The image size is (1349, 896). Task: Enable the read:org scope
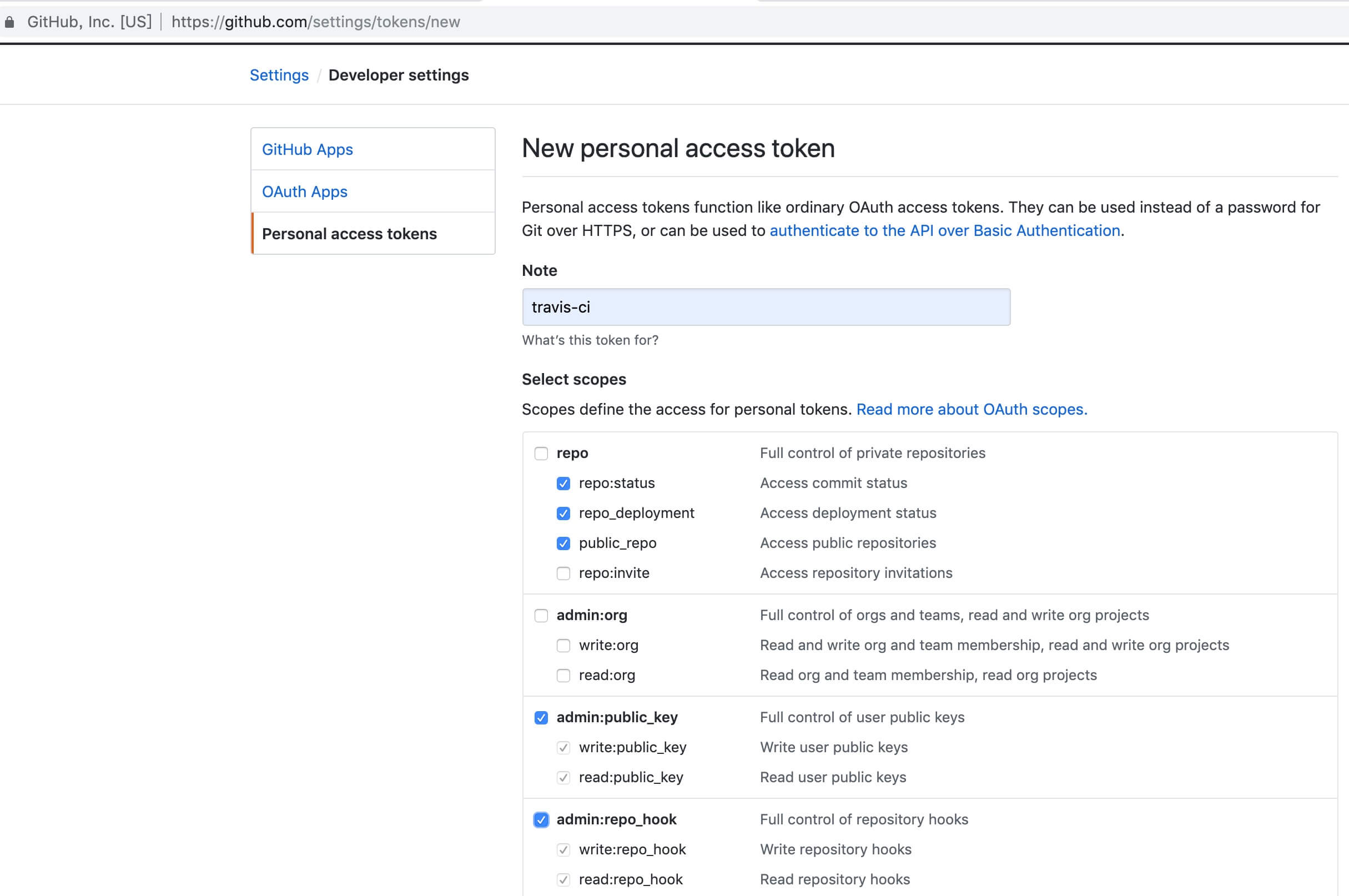[563, 676]
